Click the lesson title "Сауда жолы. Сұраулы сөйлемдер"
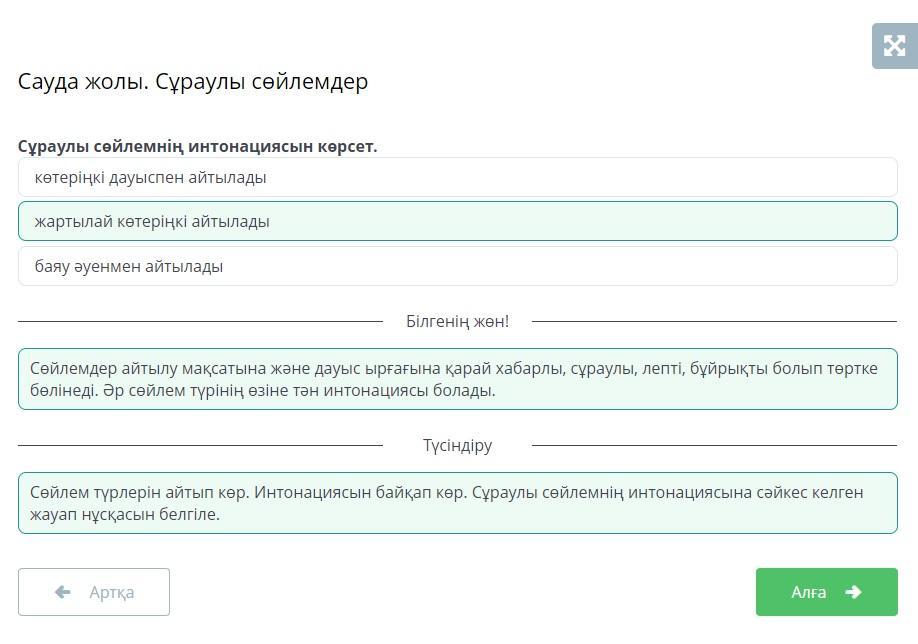Image resolution: width=918 pixels, height=644 pixels. [193, 82]
